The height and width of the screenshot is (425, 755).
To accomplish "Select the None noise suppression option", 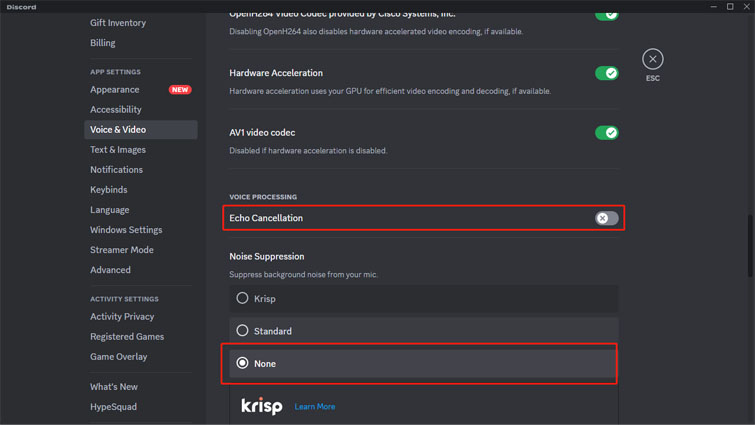I will coord(424,363).
